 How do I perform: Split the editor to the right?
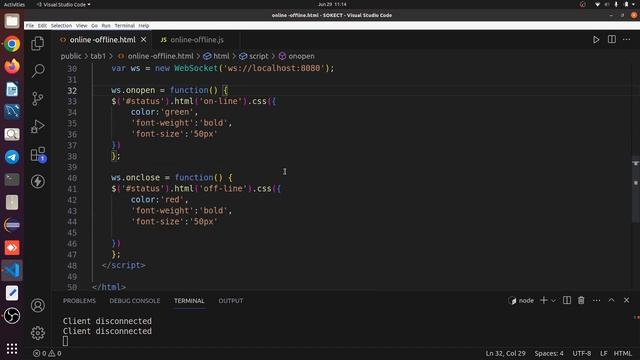click(611, 40)
